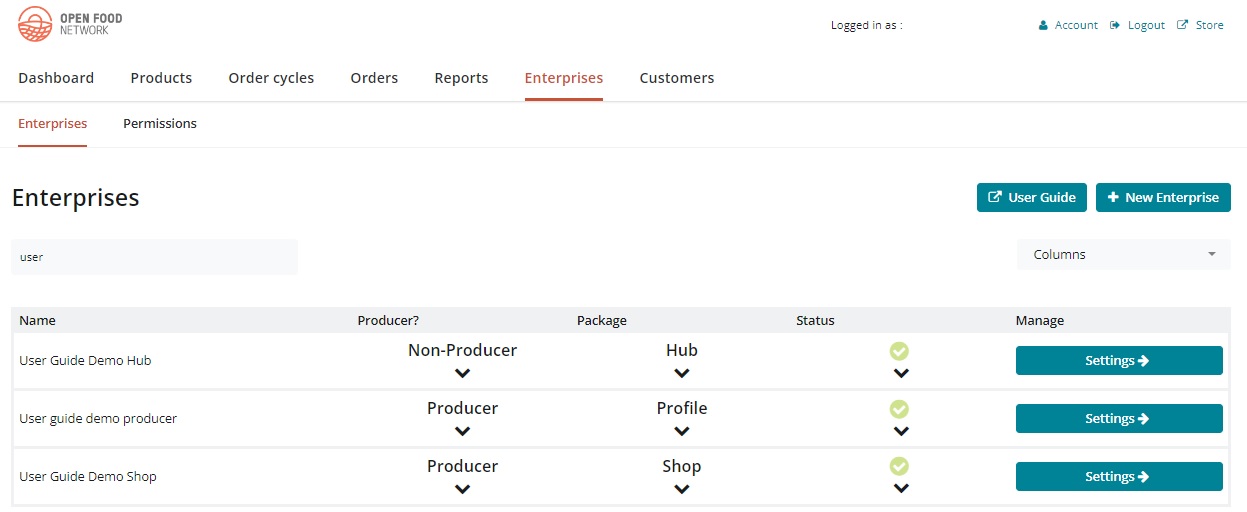The height and width of the screenshot is (512, 1247).
Task: Open the Columns dropdown
Action: coord(1123,254)
